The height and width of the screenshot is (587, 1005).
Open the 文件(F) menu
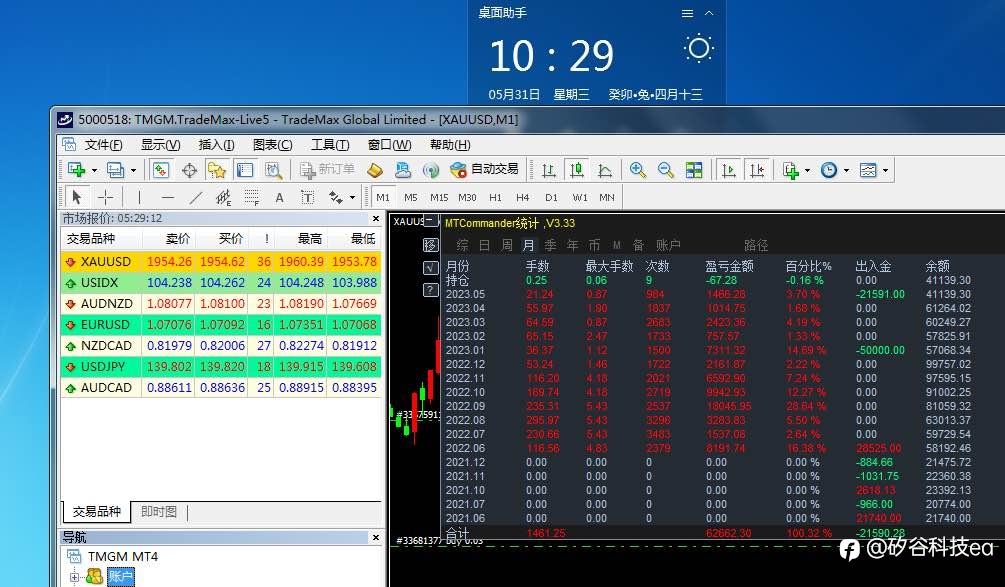(103, 145)
